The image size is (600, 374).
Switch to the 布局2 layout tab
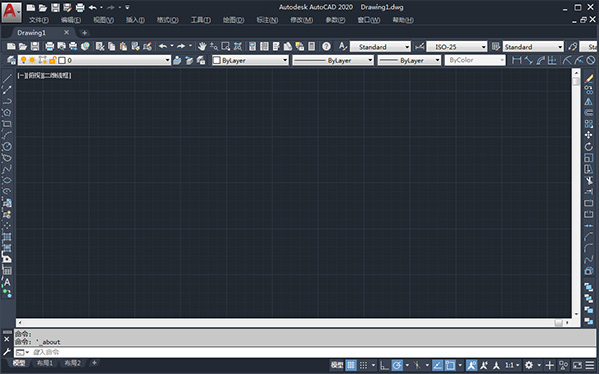pos(72,363)
